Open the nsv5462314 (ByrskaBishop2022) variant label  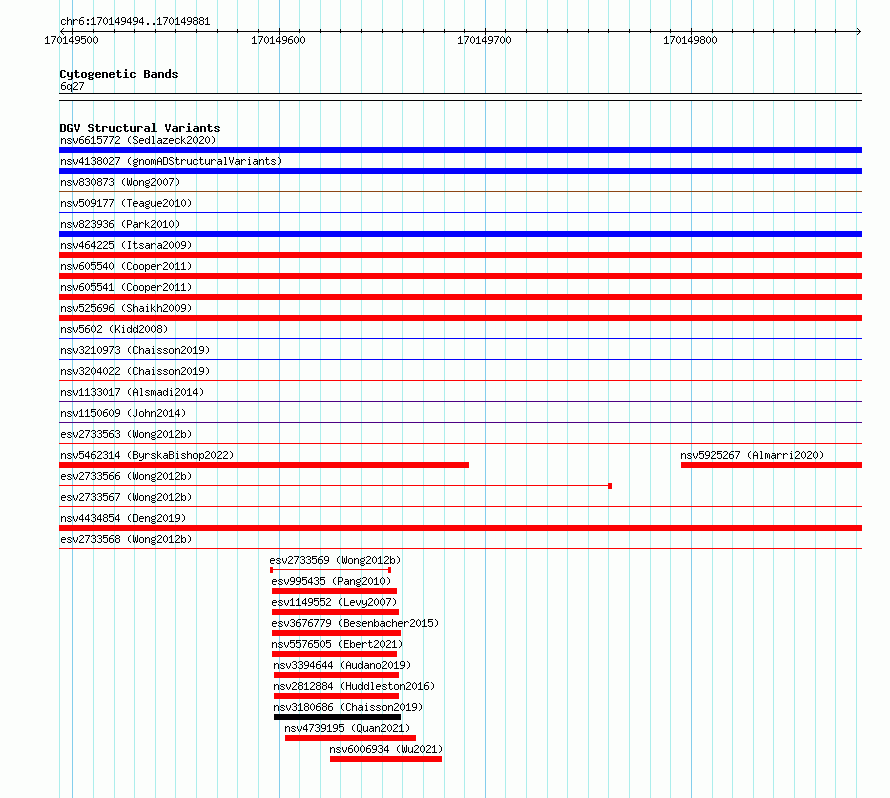click(147, 455)
